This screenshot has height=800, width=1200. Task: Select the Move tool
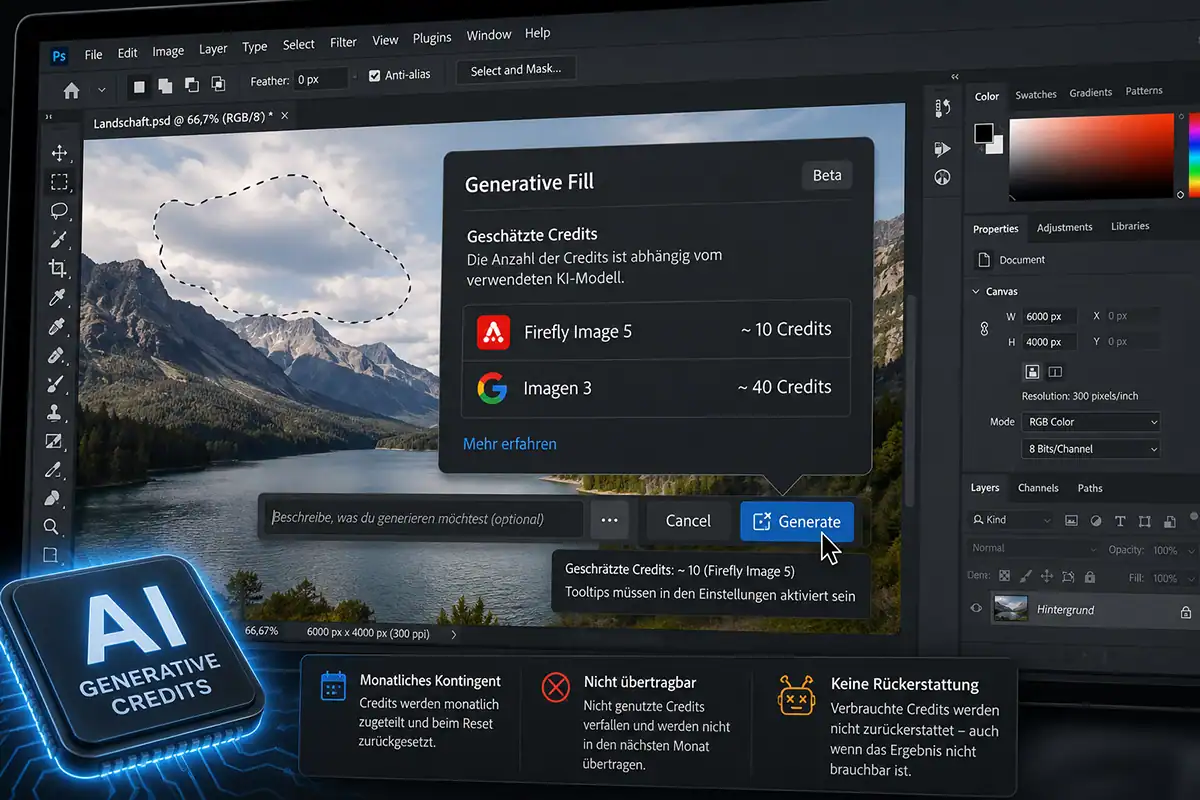59,153
